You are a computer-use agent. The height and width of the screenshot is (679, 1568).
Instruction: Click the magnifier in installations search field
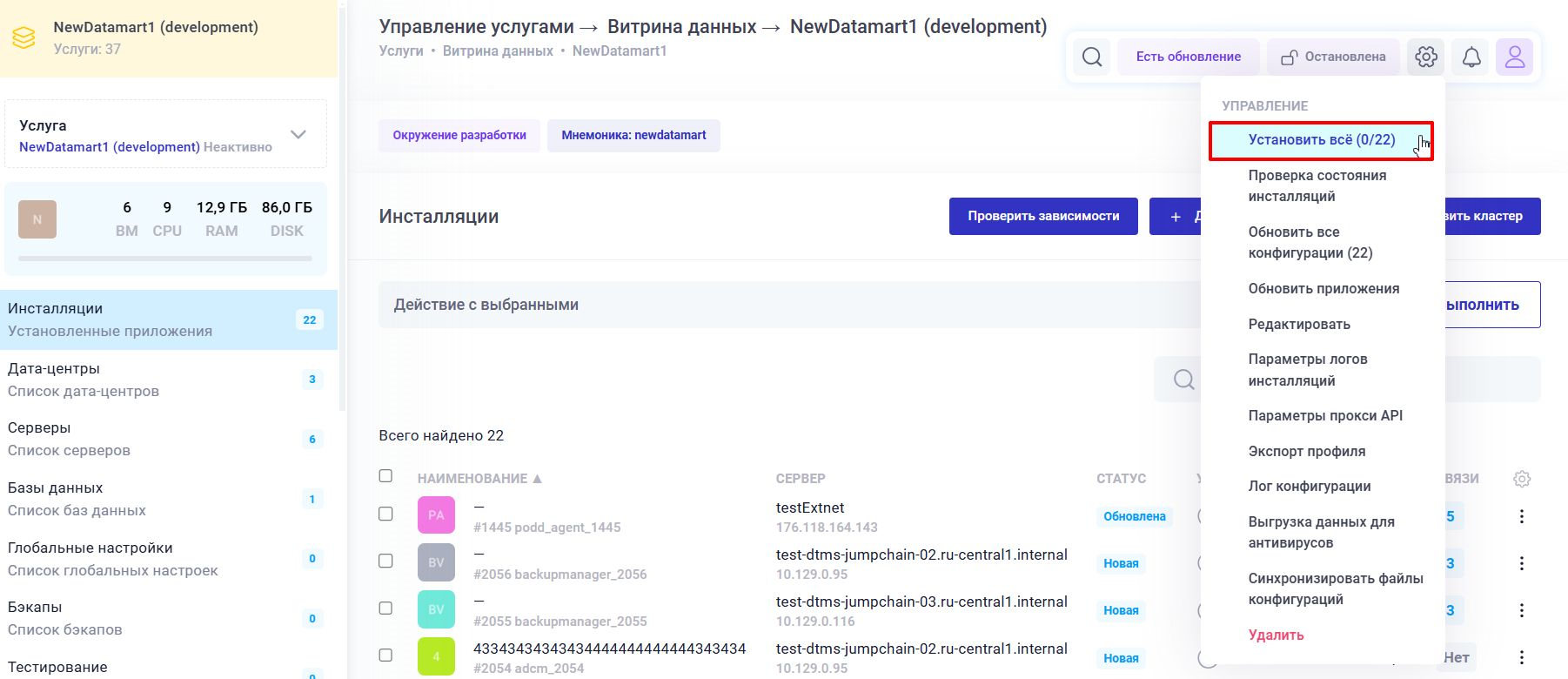1183,380
